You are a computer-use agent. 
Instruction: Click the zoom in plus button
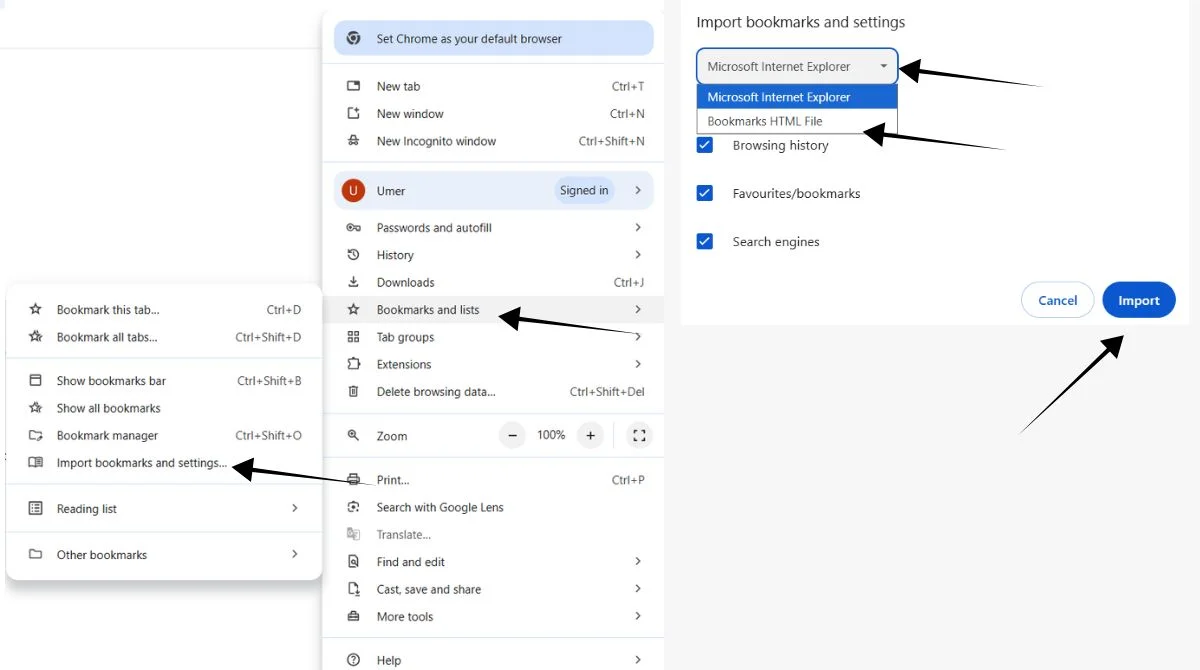pyautogui.click(x=591, y=435)
